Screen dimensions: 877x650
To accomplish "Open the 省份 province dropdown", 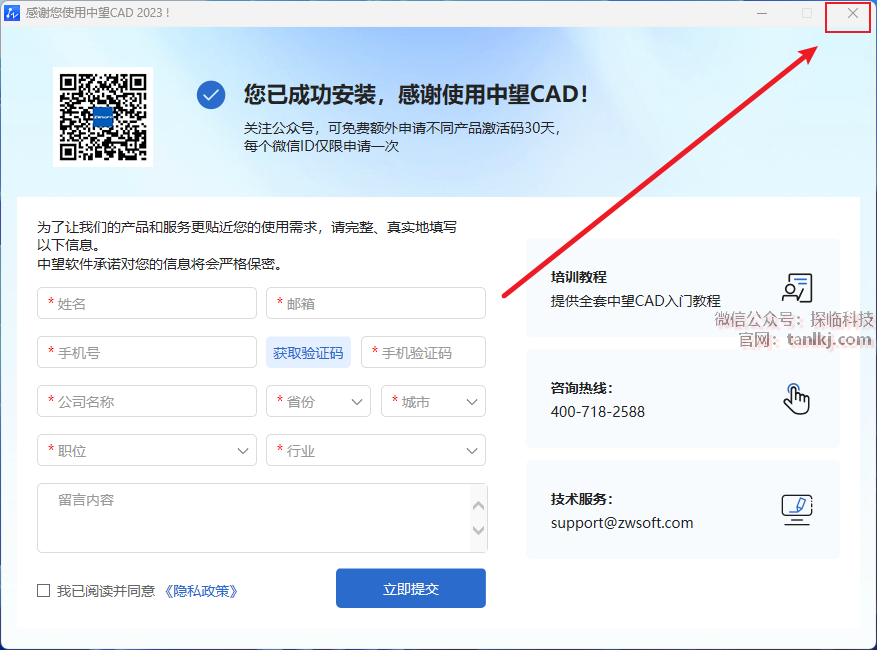I will pos(318,401).
